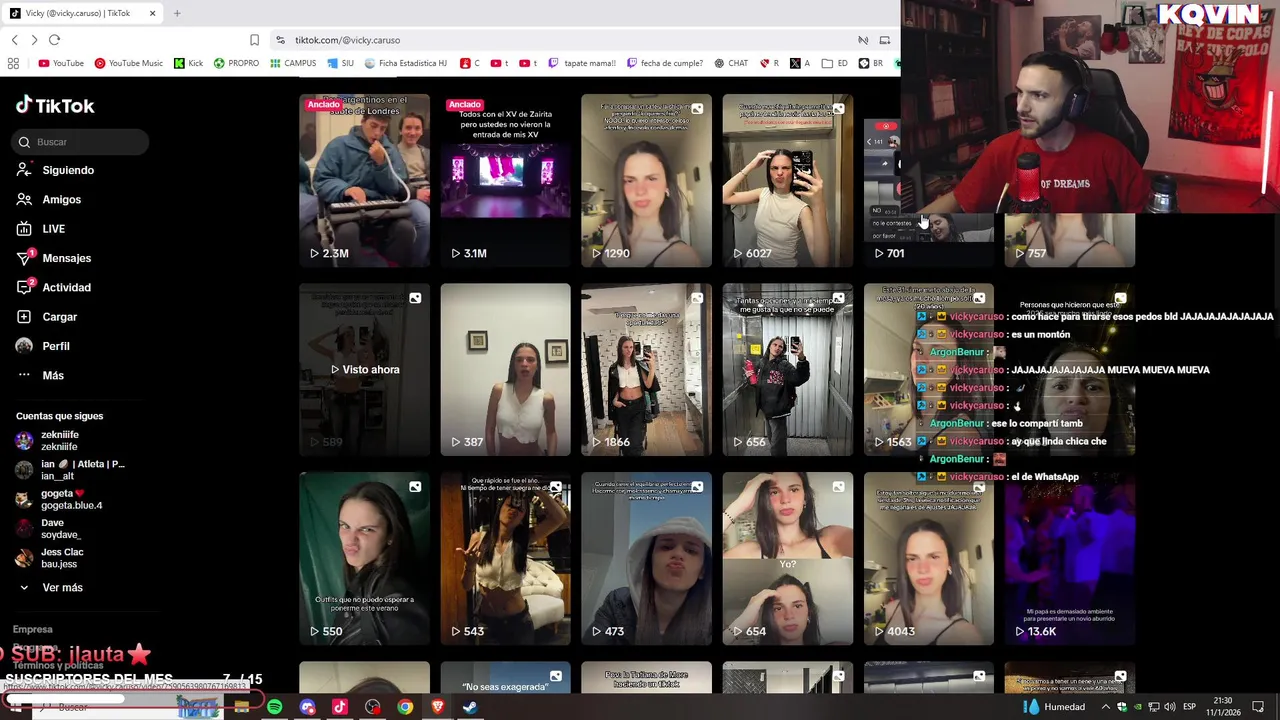Open Google Chrome from the taskbar

point(405,707)
